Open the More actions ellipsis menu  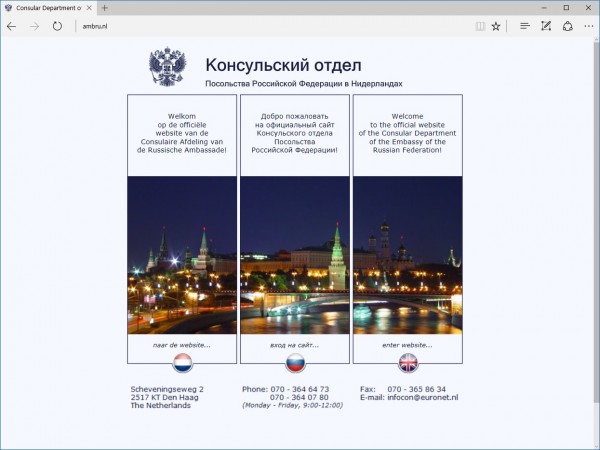tap(589, 26)
